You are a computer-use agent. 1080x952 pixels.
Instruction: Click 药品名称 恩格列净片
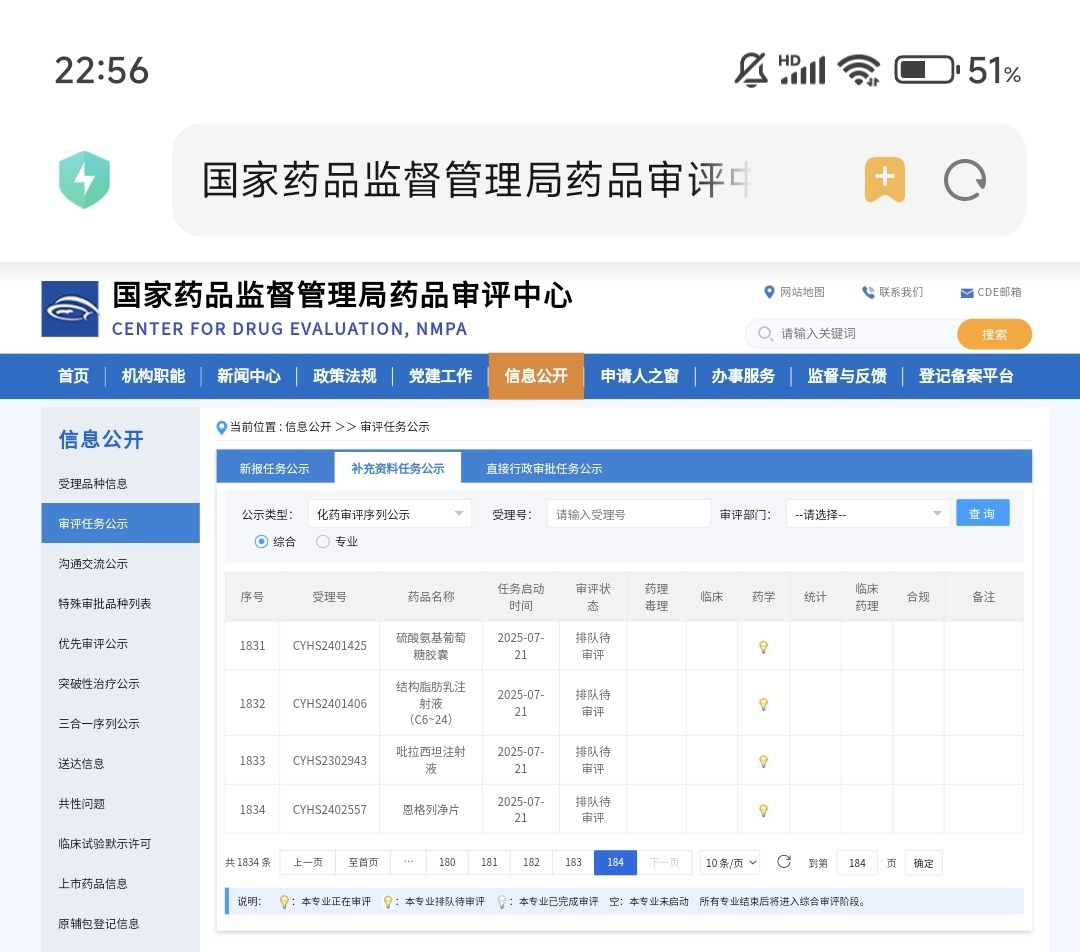(x=430, y=809)
